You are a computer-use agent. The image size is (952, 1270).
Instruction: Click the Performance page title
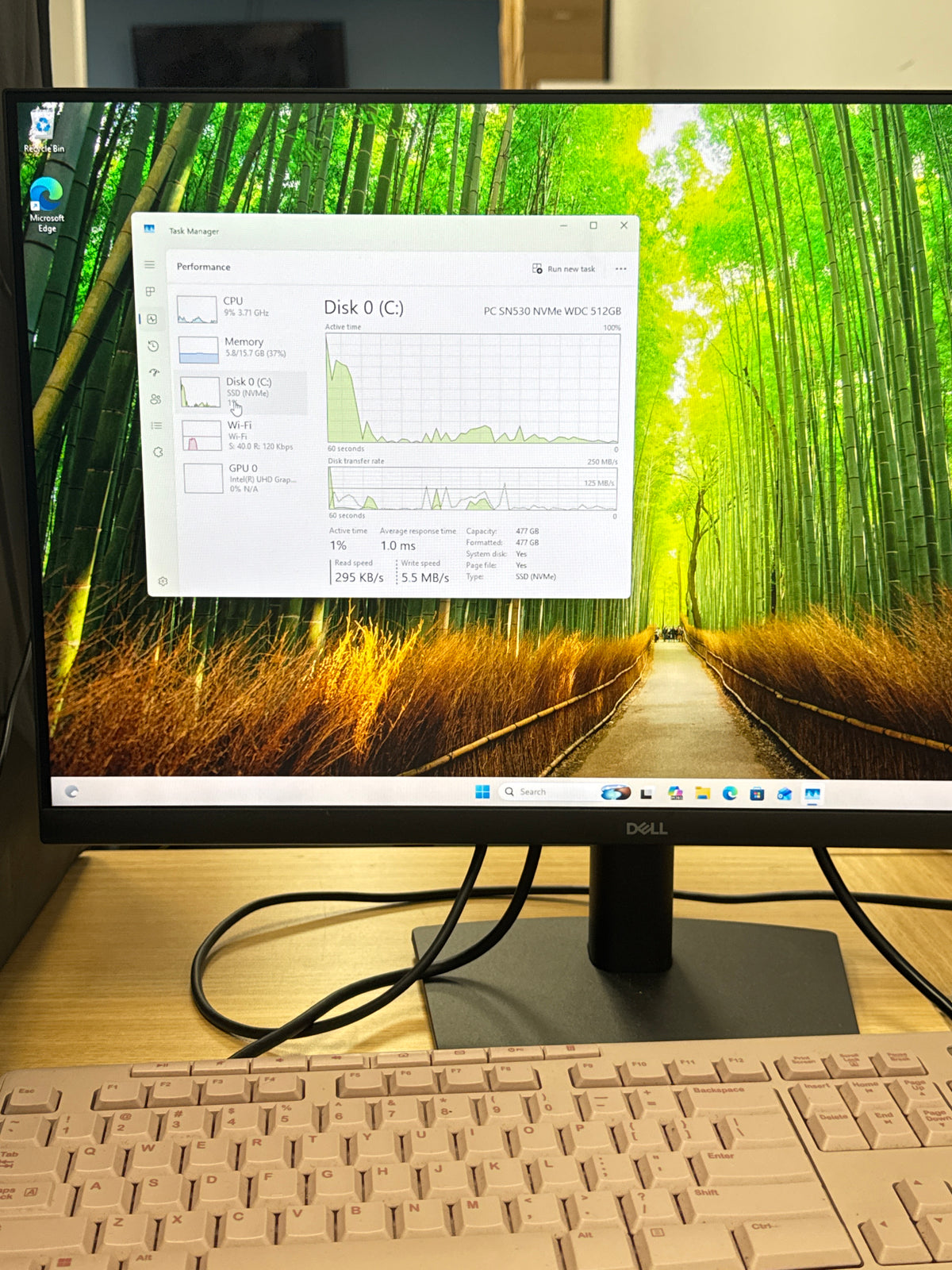203,267
